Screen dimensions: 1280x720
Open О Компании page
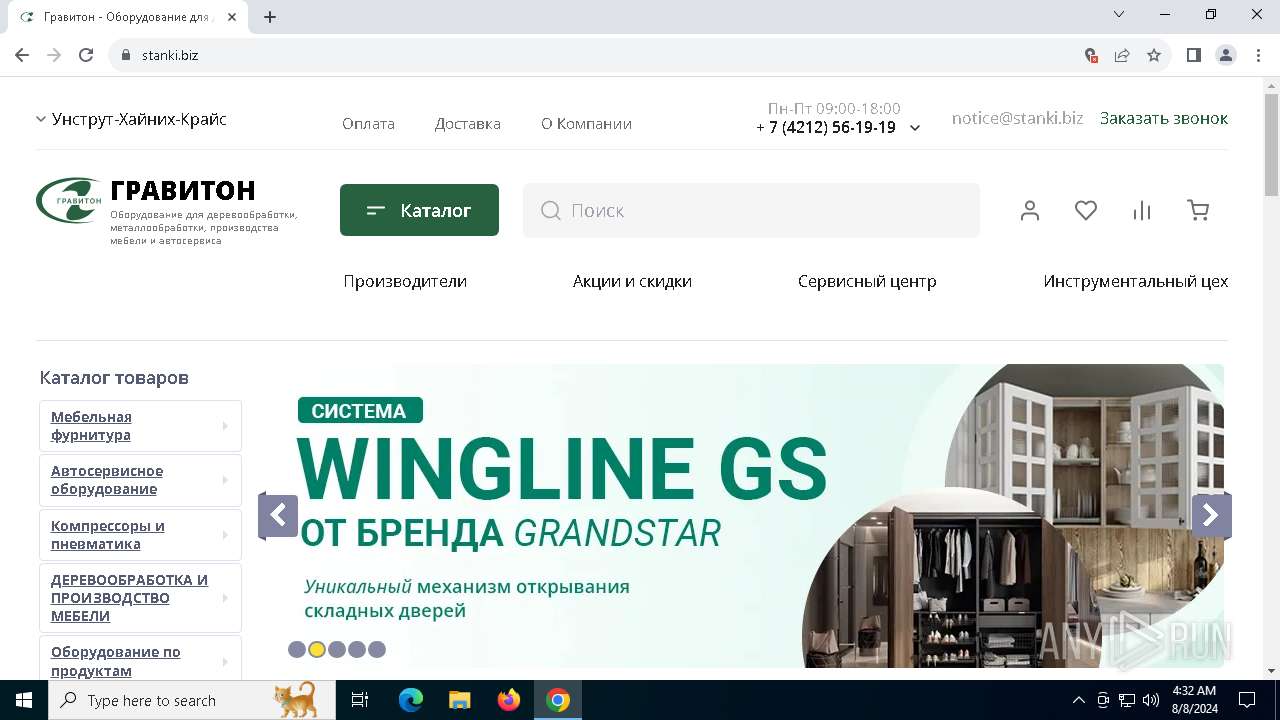point(586,124)
